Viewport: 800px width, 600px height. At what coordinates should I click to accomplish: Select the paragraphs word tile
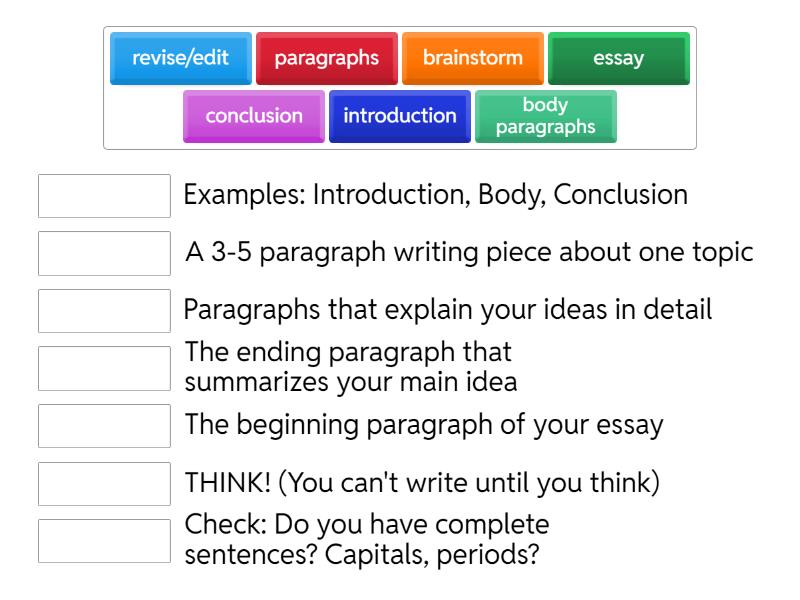326,58
